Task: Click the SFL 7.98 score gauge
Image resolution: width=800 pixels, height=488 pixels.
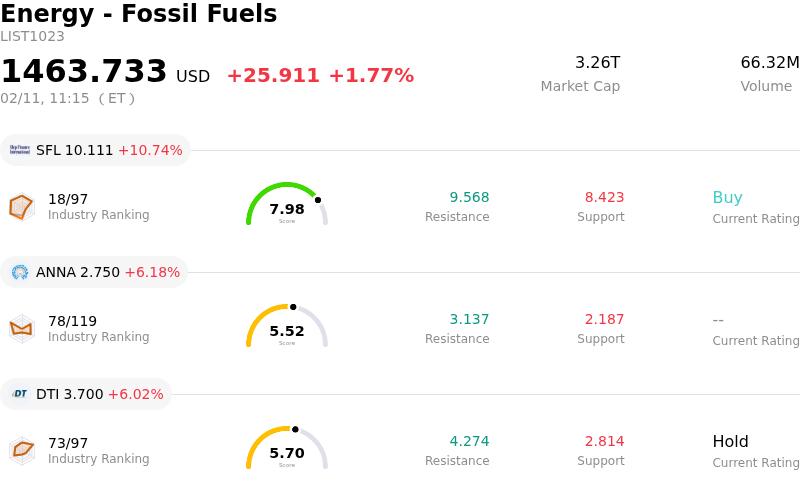Action: point(287,205)
